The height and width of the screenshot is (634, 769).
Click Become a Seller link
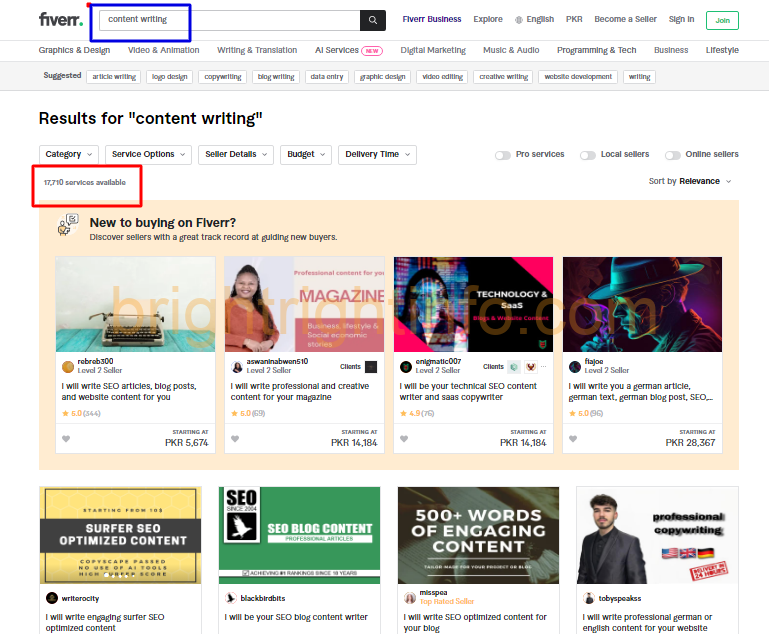click(x=625, y=19)
